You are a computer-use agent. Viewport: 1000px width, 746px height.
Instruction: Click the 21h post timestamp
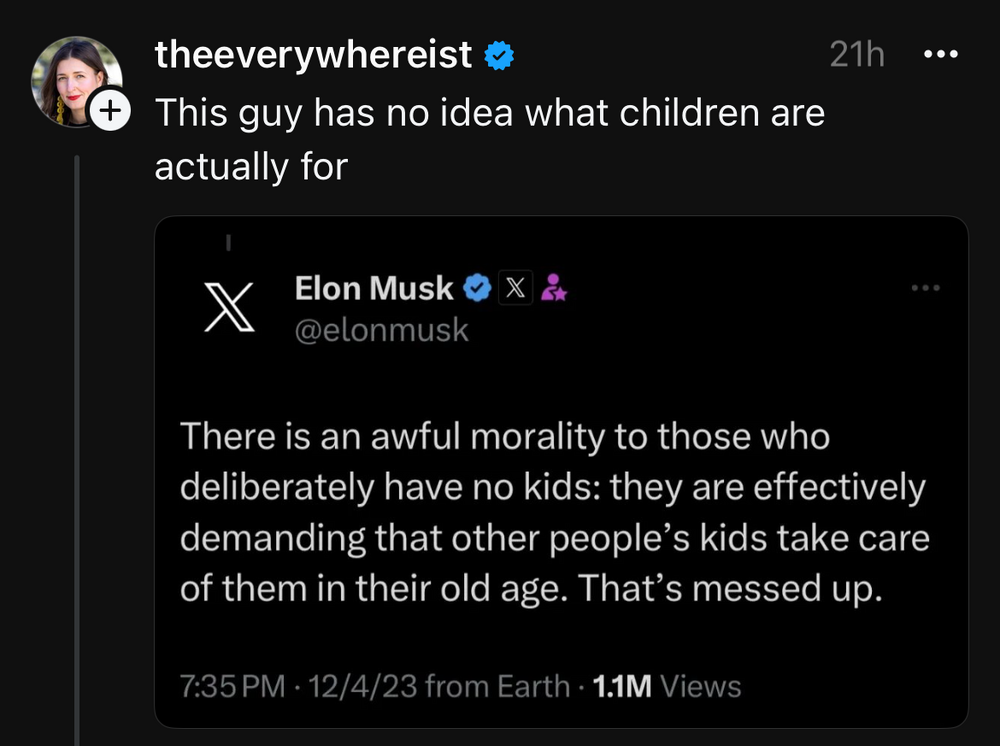coord(857,56)
